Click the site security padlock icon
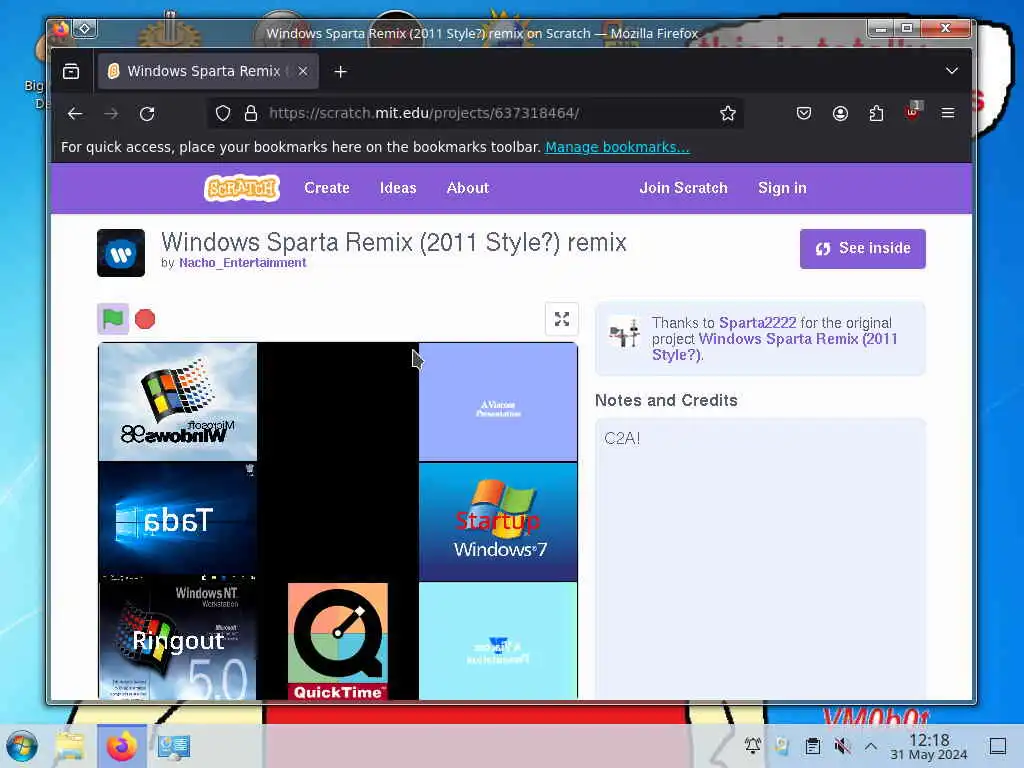The height and width of the screenshot is (768, 1024). (x=251, y=114)
